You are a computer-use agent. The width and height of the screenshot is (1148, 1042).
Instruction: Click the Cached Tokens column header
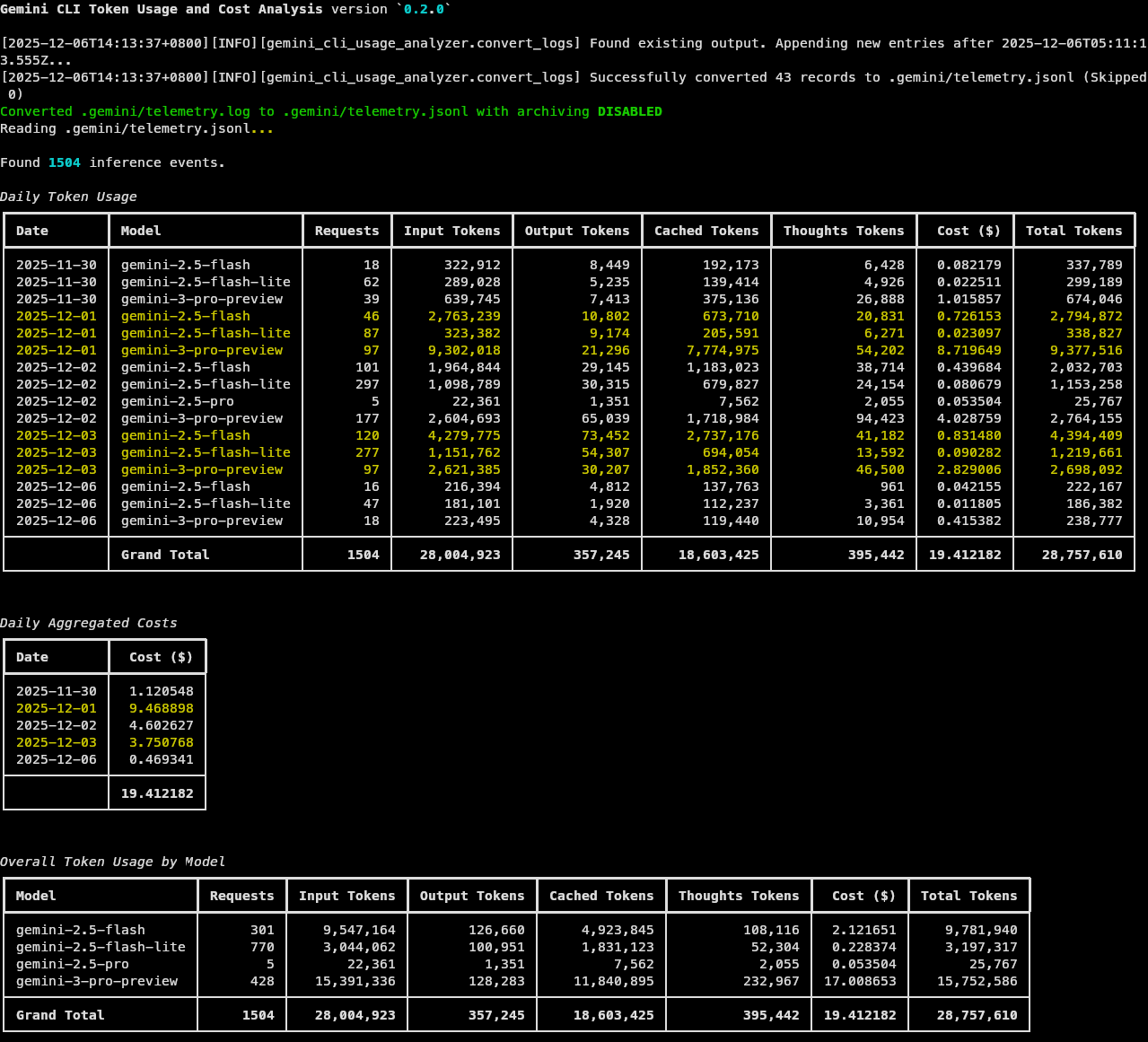click(706, 231)
